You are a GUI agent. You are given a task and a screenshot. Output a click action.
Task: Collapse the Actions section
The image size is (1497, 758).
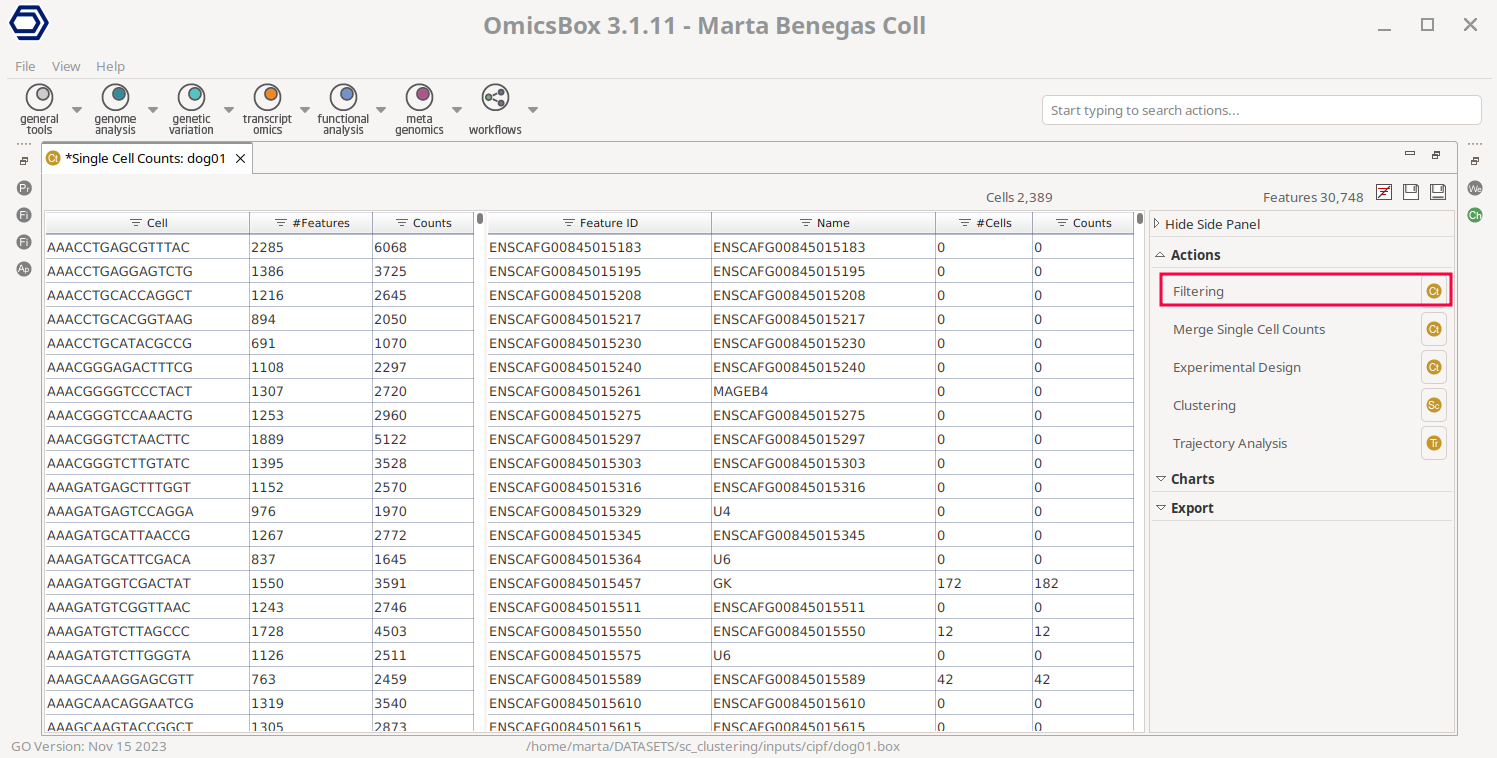[1195, 255]
